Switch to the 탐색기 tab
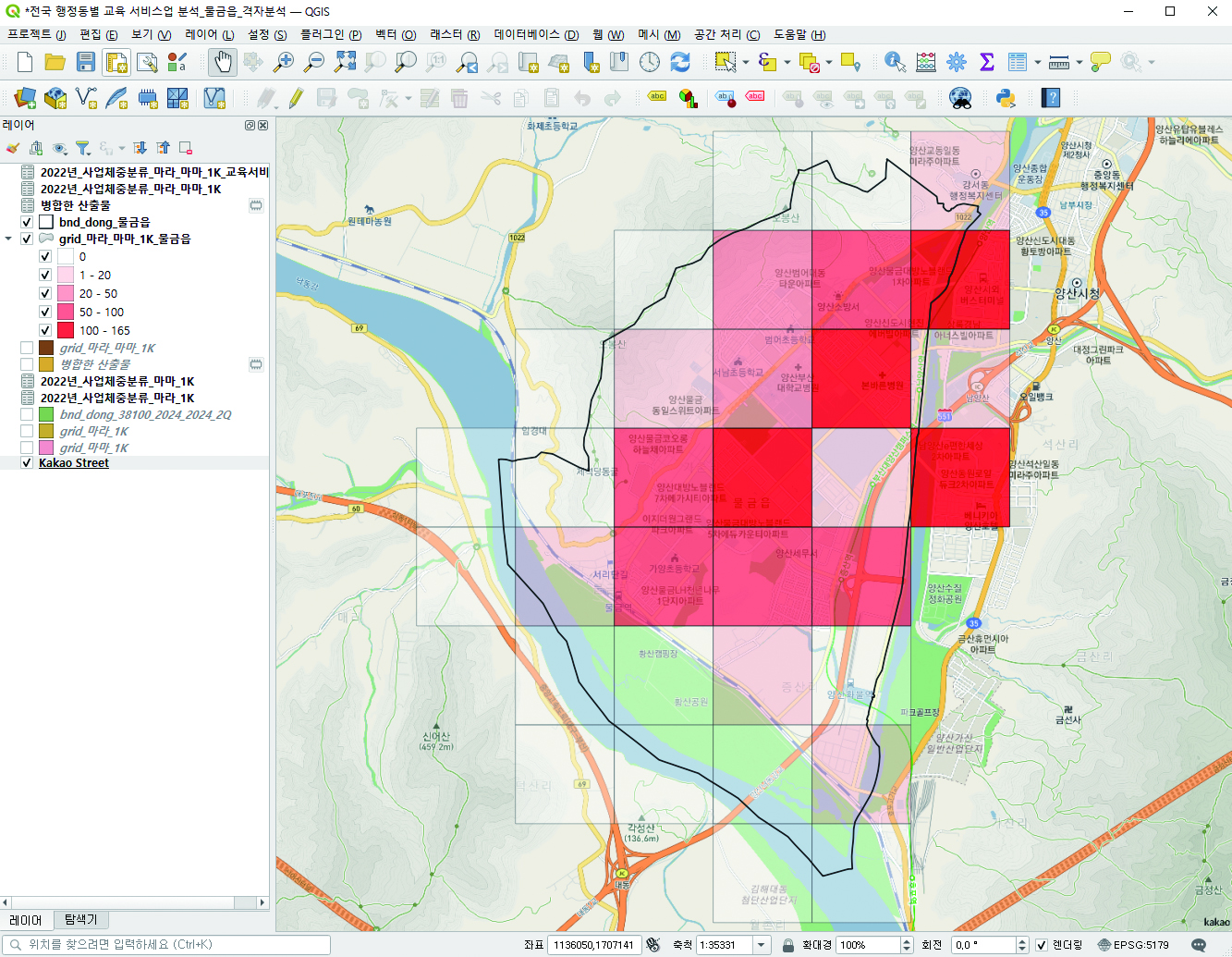Image resolution: width=1232 pixels, height=957 pixels. click(80, 920)
